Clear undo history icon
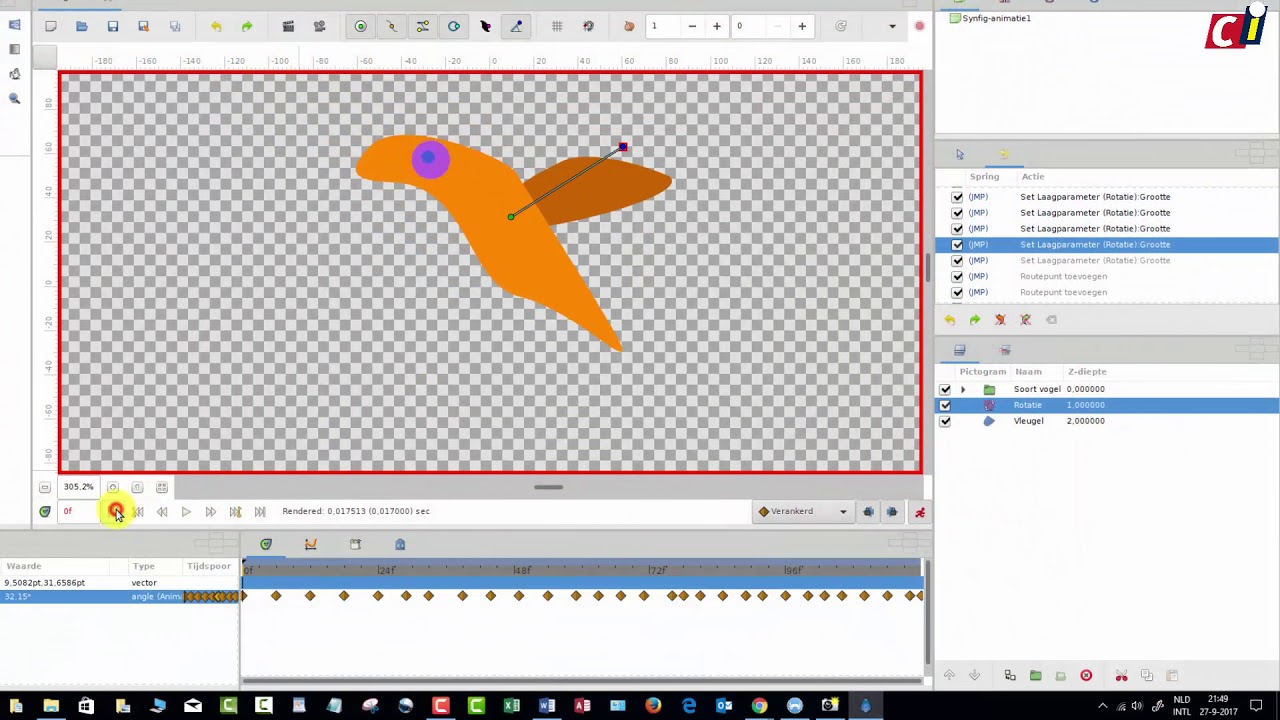 (1000, 320)
